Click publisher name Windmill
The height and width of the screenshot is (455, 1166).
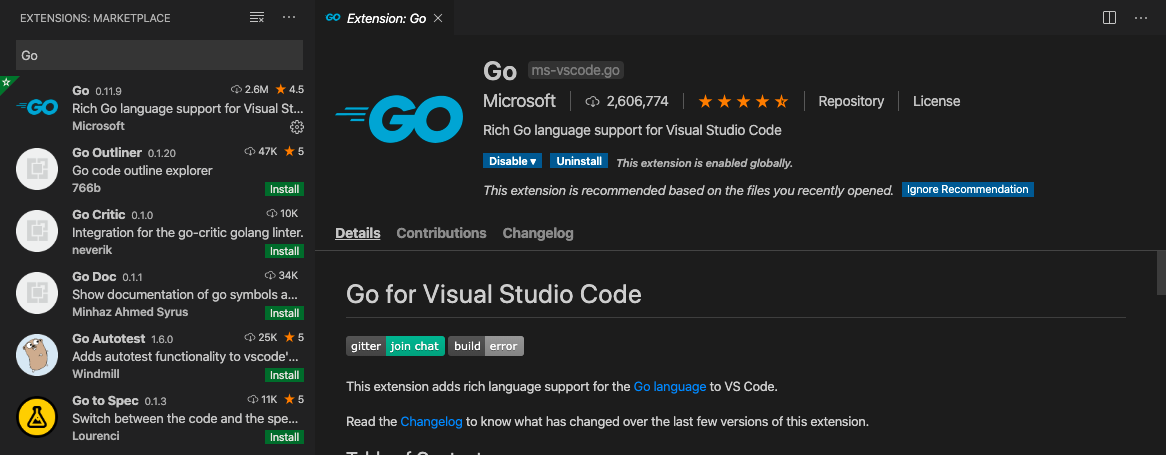(96, 373)
